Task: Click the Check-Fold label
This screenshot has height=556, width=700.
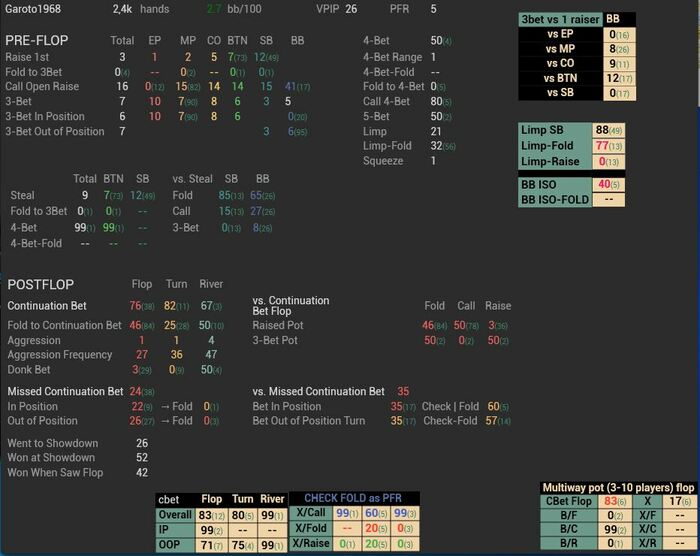Action: point(450,421)
